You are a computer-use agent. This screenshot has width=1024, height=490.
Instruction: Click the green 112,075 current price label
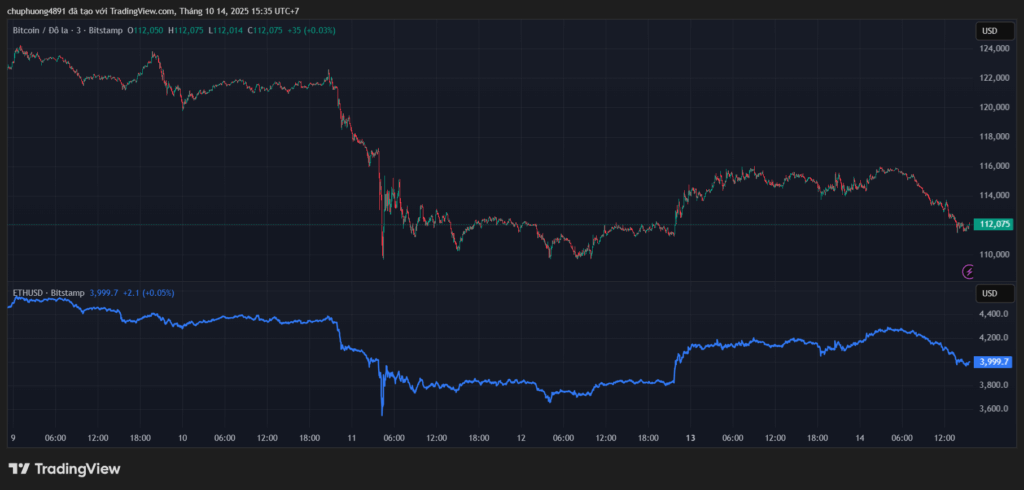[x=996, y=224]
